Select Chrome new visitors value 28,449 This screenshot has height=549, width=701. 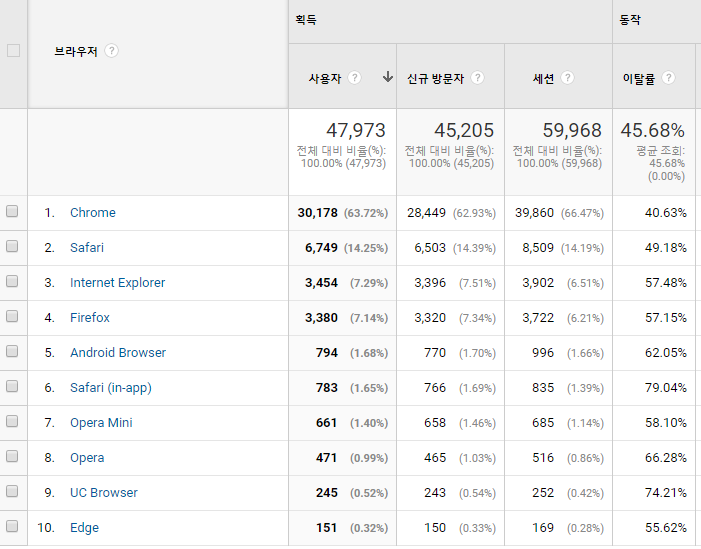426,213
